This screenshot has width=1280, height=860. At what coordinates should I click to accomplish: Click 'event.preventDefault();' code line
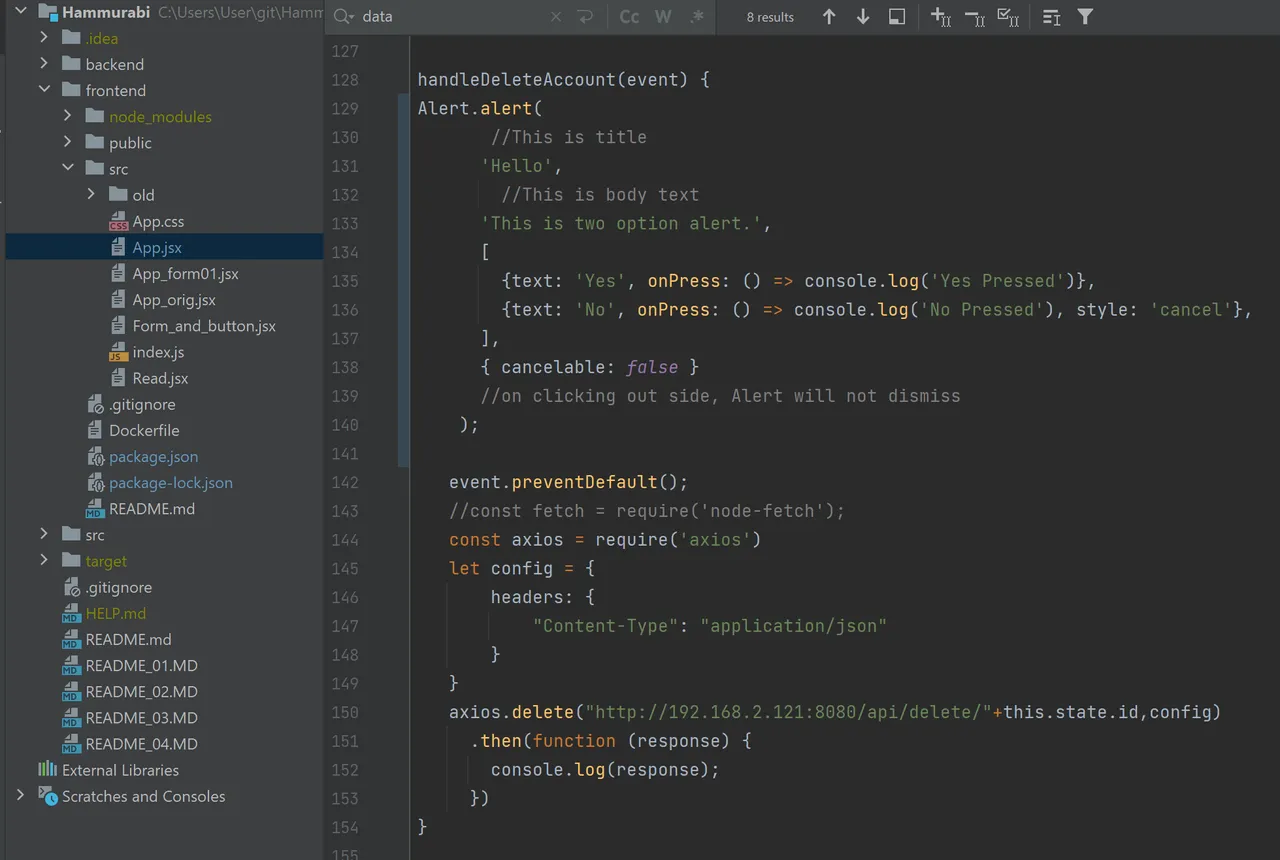(569, 482)
